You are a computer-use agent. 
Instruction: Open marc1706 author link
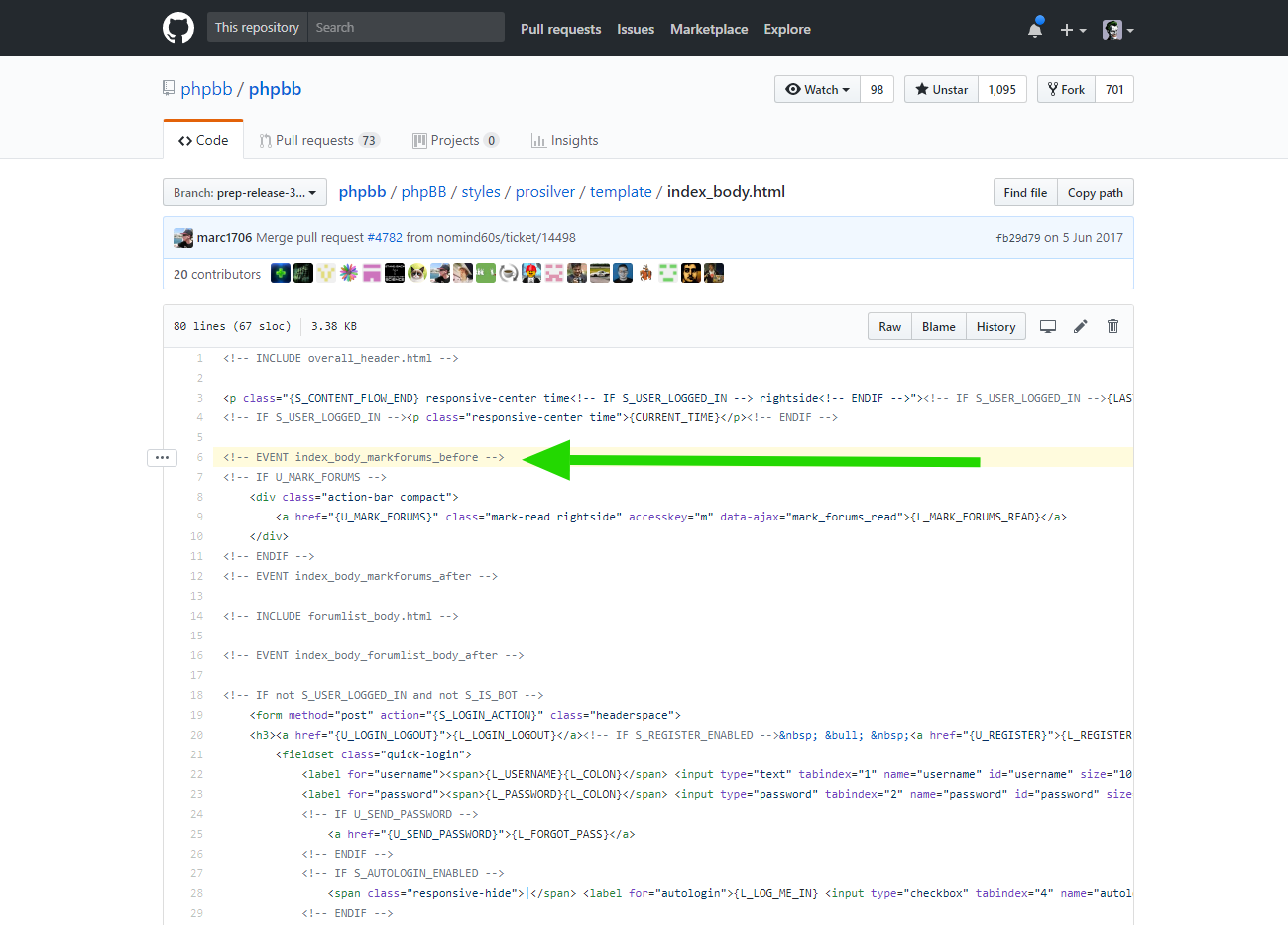pyautogui.click(x=225, y=238)
